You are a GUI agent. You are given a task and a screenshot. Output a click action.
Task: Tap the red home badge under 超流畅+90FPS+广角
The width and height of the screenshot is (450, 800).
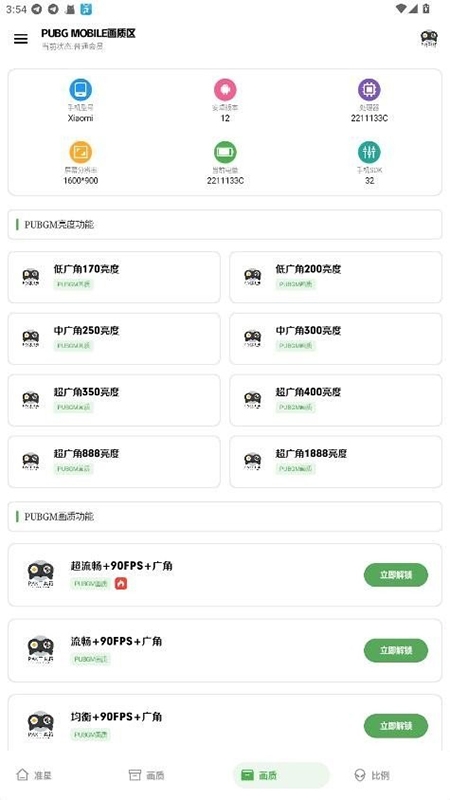point(120,583)
